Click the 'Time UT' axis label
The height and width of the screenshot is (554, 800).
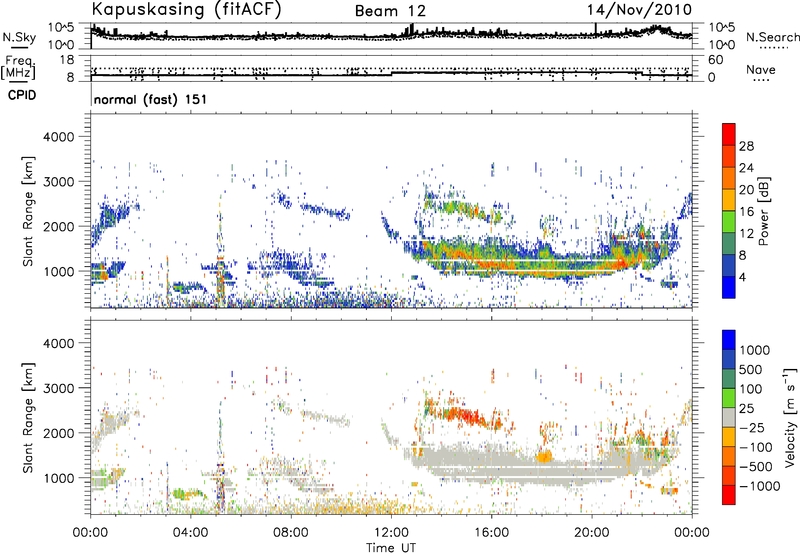(391, 548)
